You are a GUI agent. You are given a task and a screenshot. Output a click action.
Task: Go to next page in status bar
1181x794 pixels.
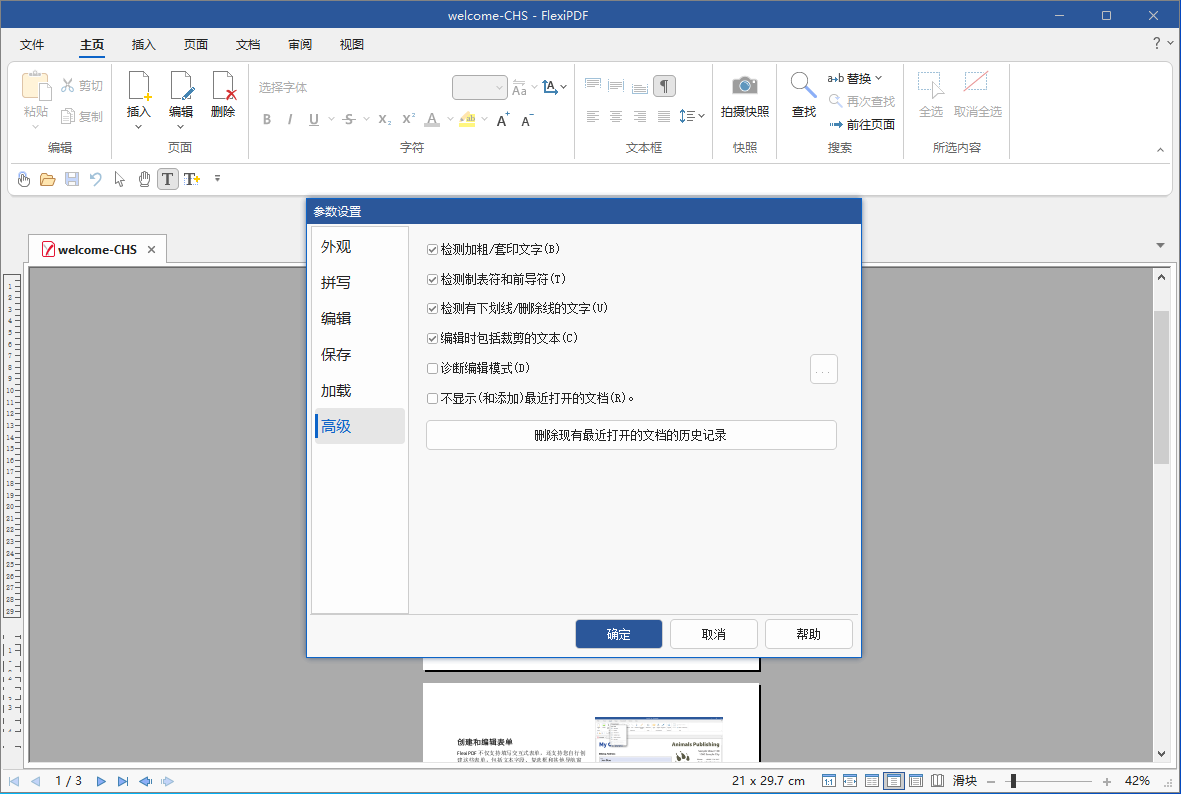101,781
